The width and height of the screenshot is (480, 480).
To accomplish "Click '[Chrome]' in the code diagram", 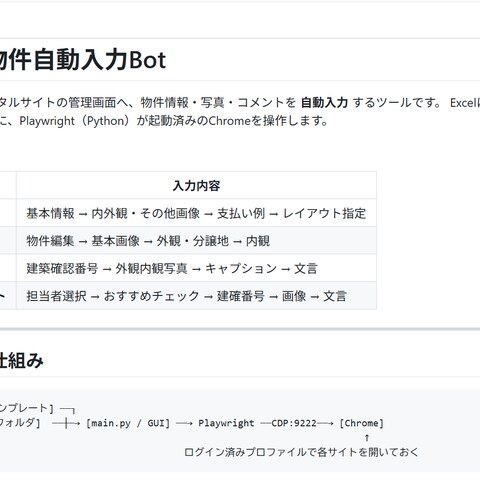I will click(x=362, y=423).
